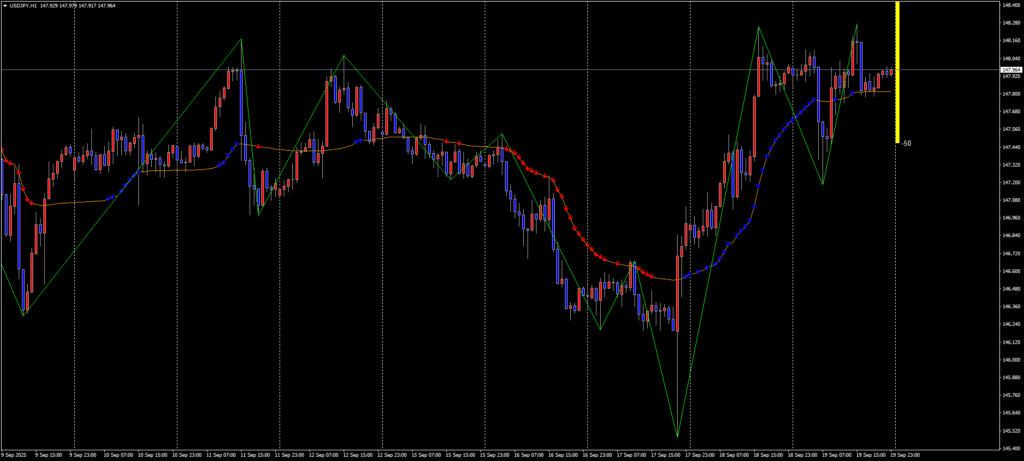Click the zigzag peak near 12 Sep 07:00
The height and width of the screenshot is (461, 1024).
(x=343, y=56)
